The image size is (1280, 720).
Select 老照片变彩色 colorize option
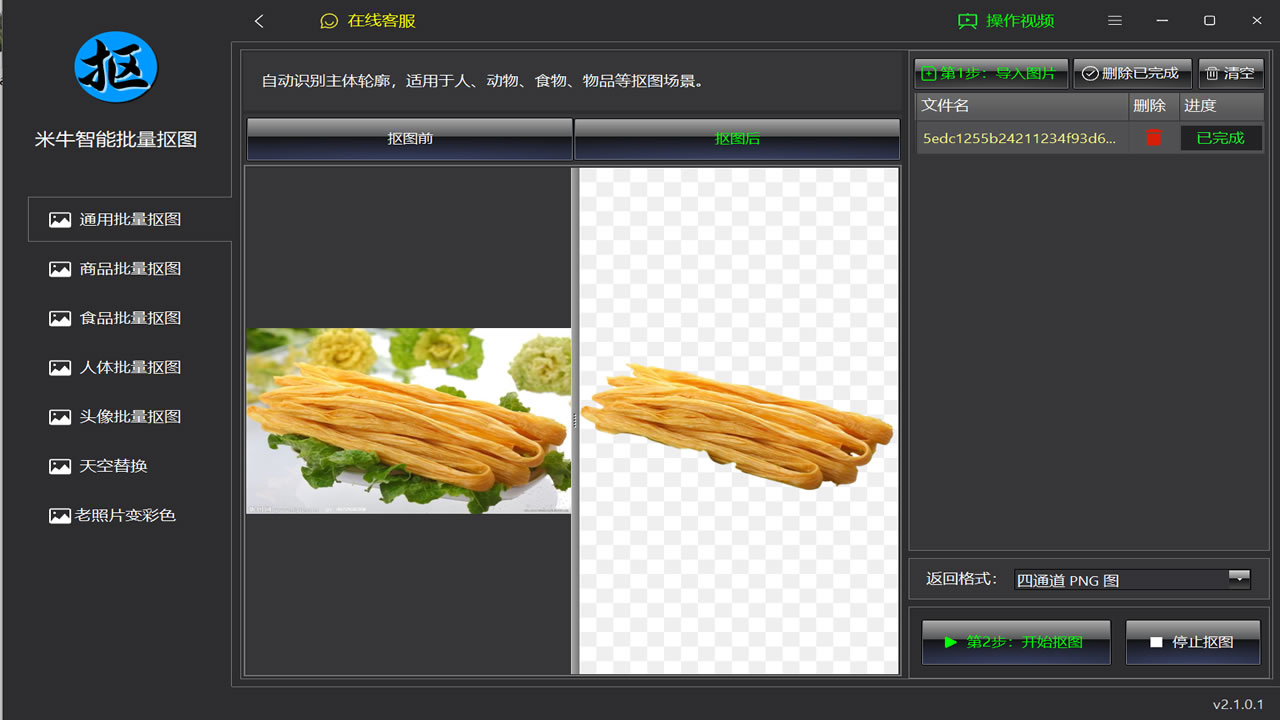coord(125,515)
